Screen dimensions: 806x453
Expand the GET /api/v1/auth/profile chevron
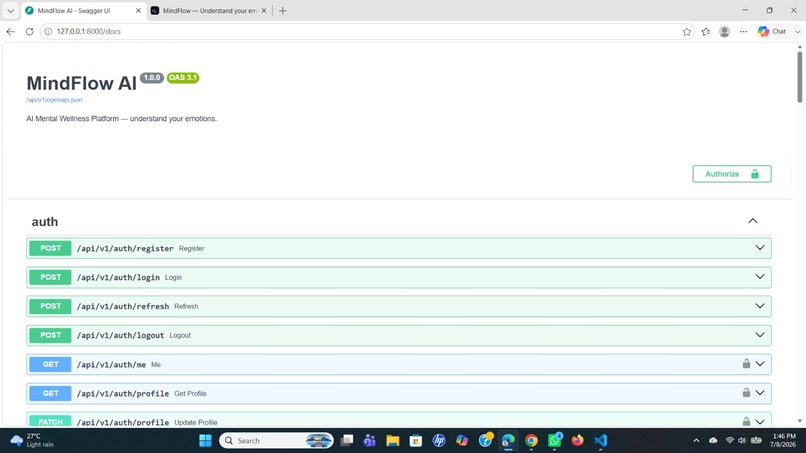pyautogui.click(x=760, y=393)
